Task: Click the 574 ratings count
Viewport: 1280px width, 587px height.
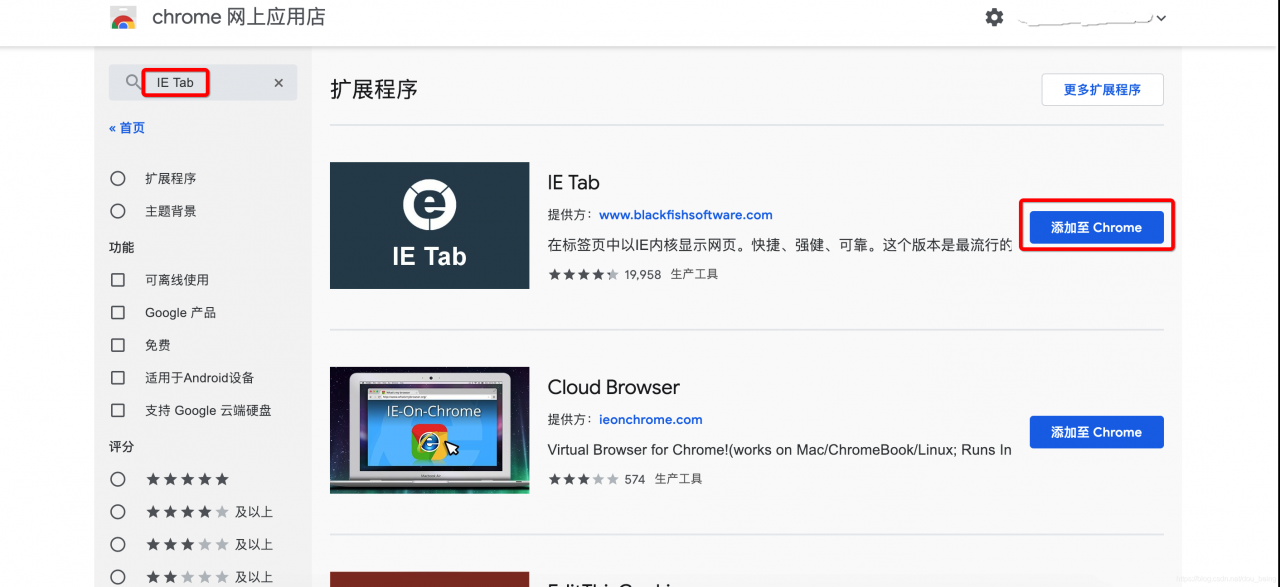Action: (x=635, y=479)
